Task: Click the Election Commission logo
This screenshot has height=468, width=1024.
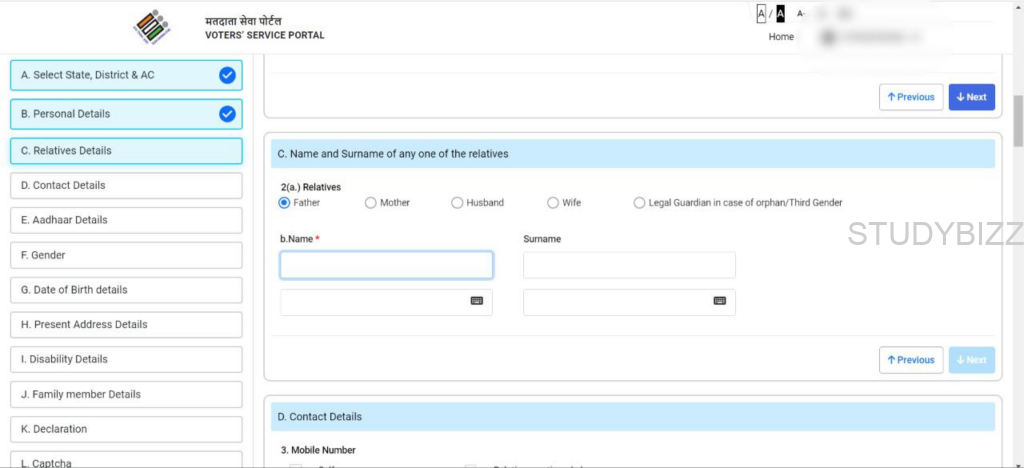Action: coord(152,27)
